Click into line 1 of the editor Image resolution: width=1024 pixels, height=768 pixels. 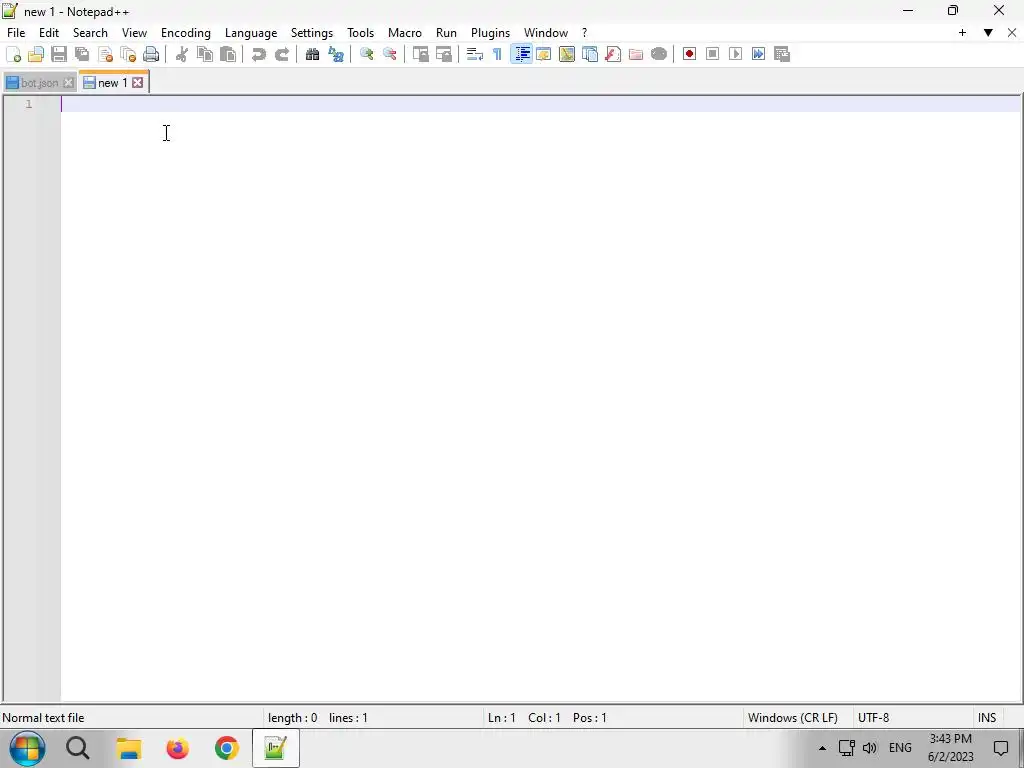click(x=541, y=104)
